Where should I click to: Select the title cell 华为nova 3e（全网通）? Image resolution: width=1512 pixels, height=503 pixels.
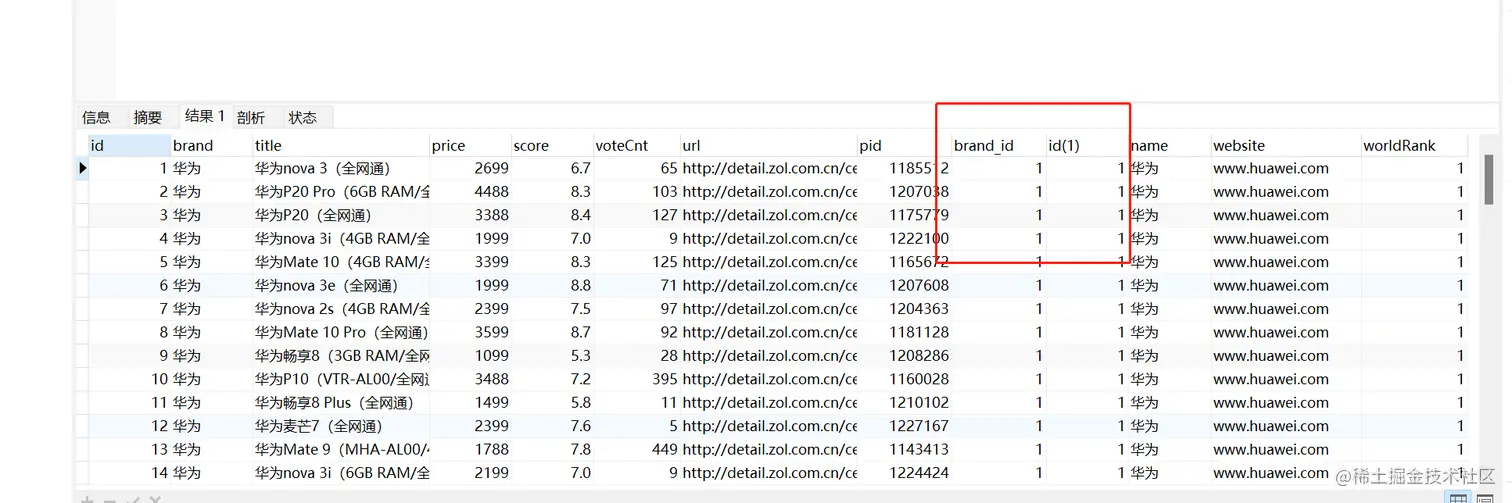point(341,286)
